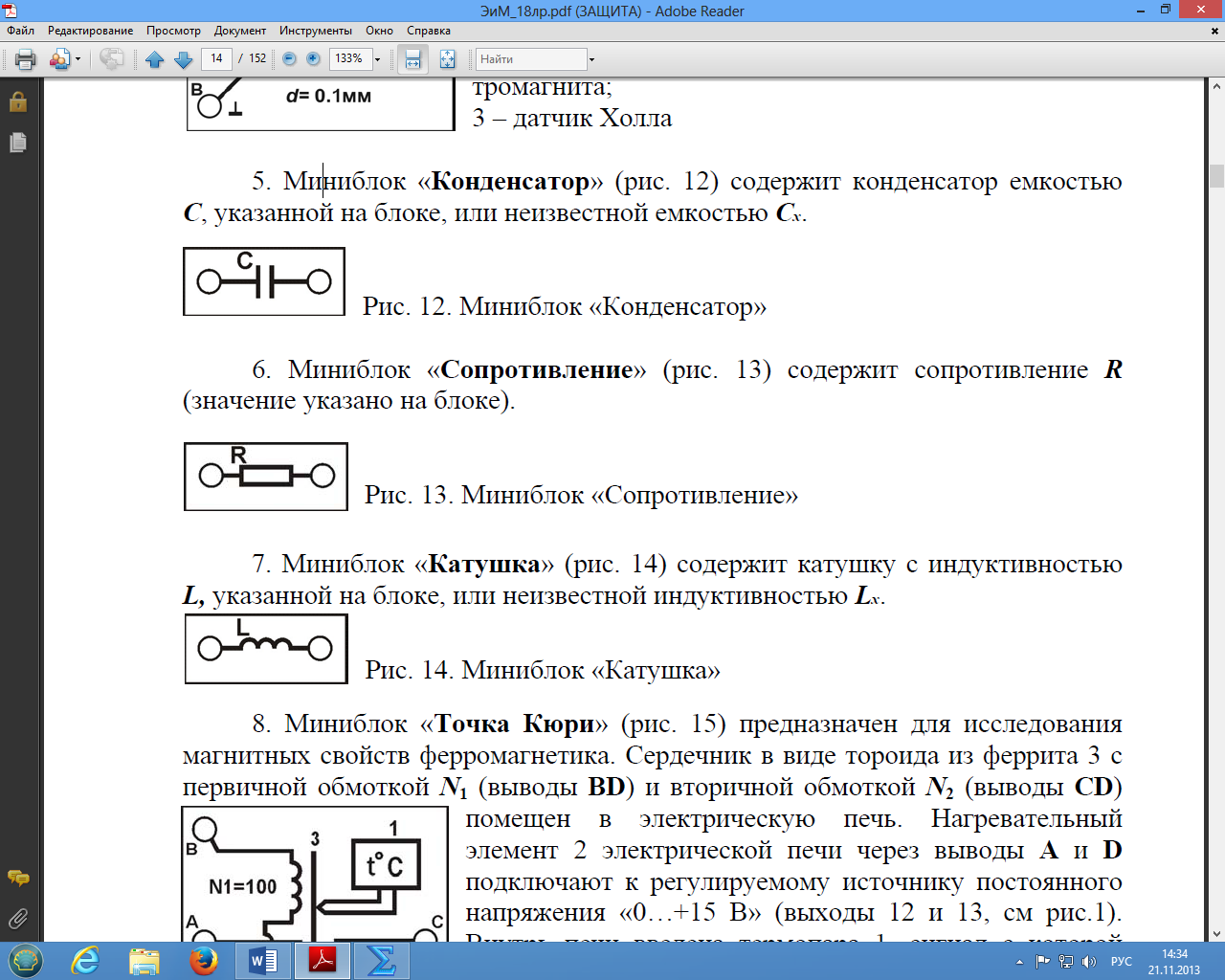The width and height of the screenshot is (1225, 980).
Task: Open the zoom level dropdown arrow
Action: [377, 59]
